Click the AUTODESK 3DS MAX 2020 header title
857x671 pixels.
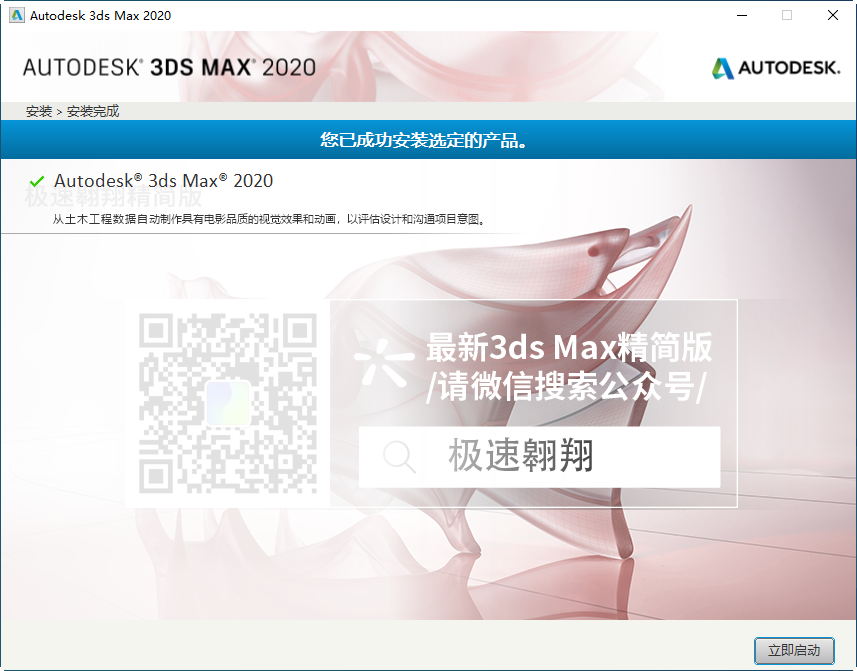coord(169,67)
